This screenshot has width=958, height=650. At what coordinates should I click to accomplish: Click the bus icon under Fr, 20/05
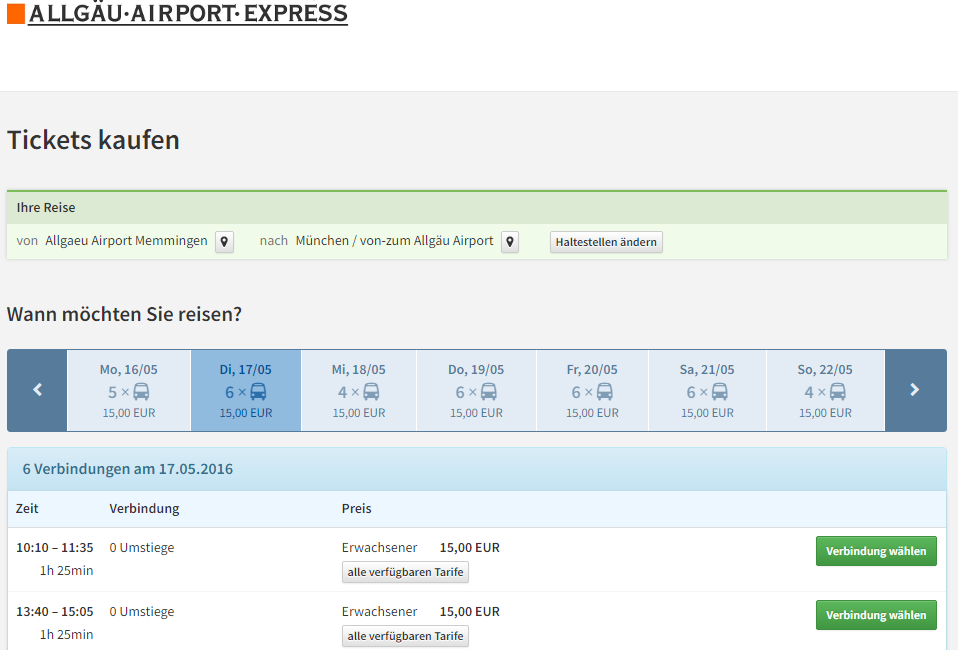point(605,392)
